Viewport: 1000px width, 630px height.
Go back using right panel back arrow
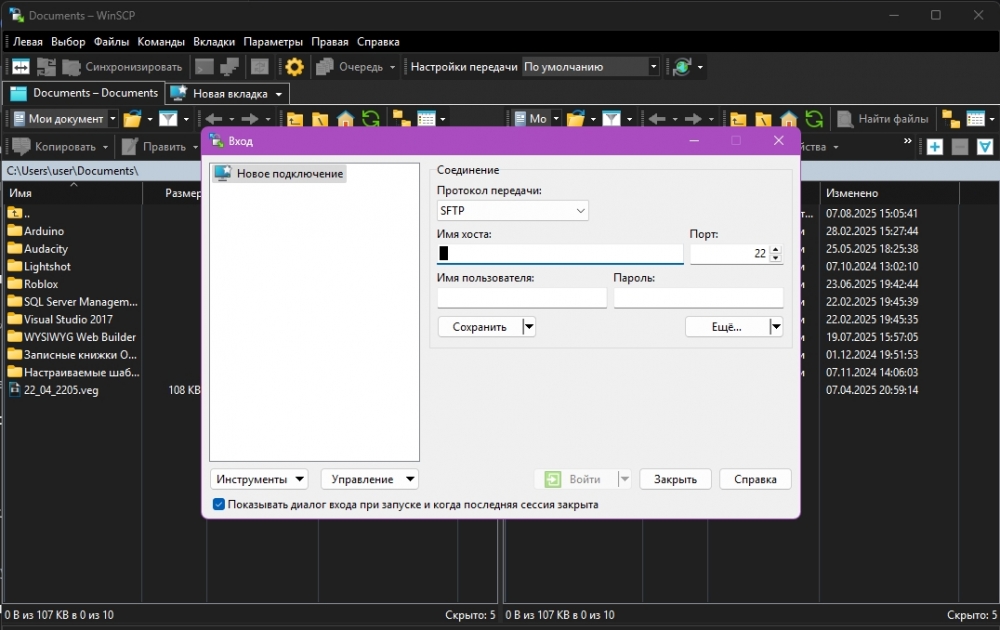coord(657,119)
